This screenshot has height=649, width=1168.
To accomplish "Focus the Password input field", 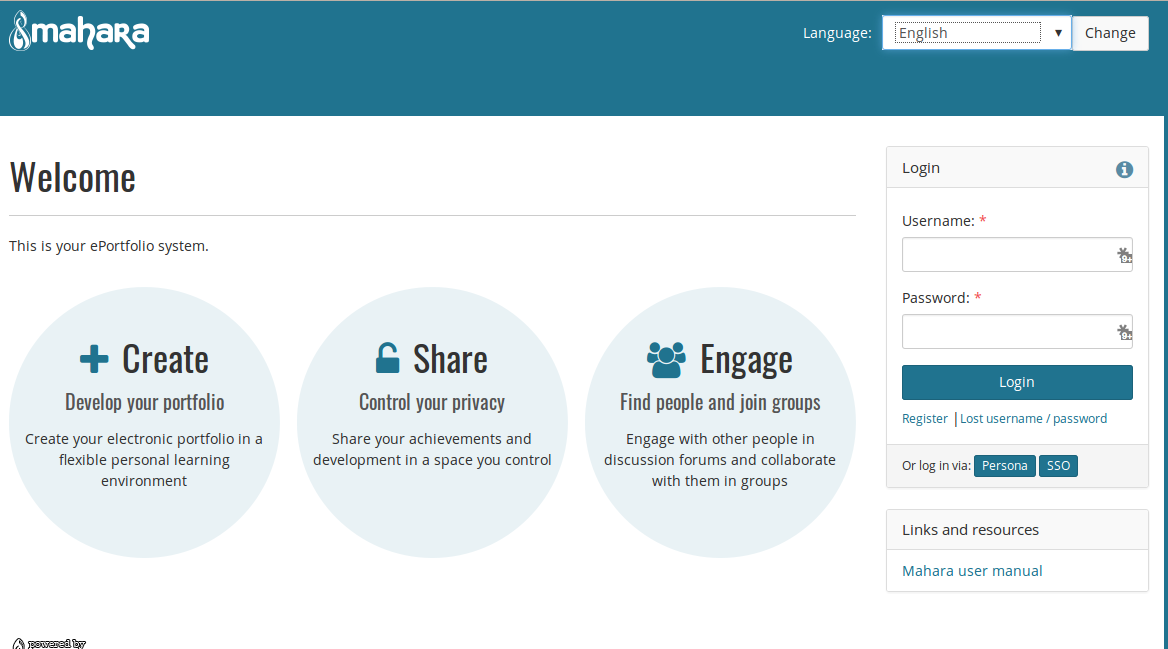I will coord(1017,332).
